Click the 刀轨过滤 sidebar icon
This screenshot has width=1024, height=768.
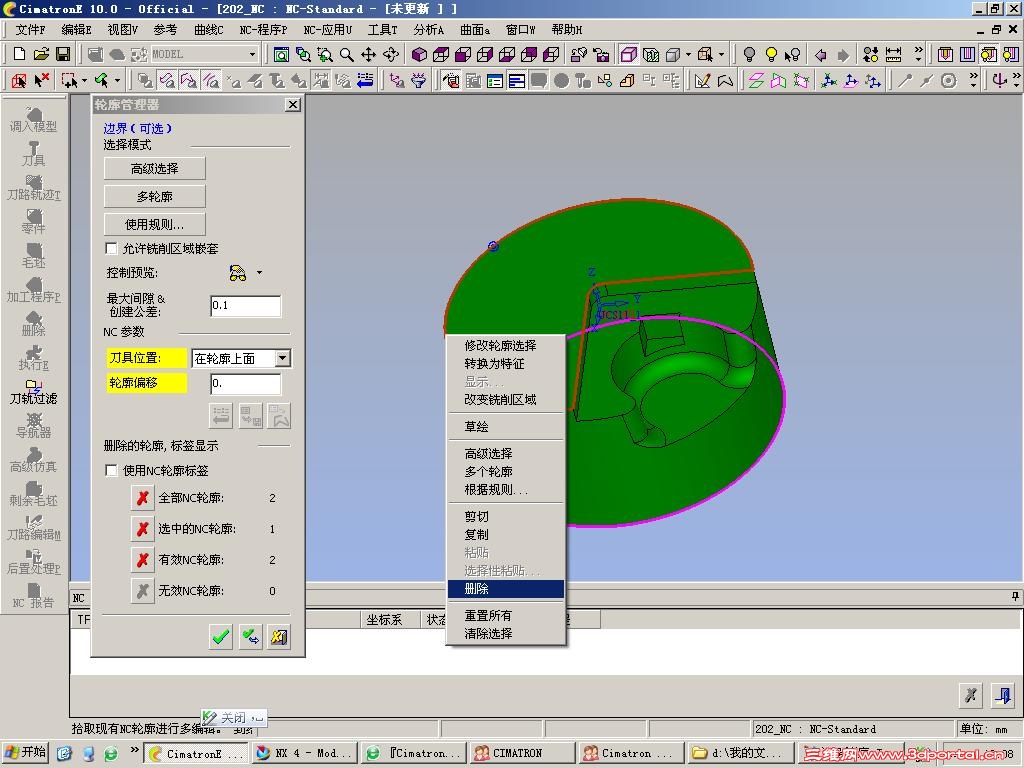click(x=33, y=392)
